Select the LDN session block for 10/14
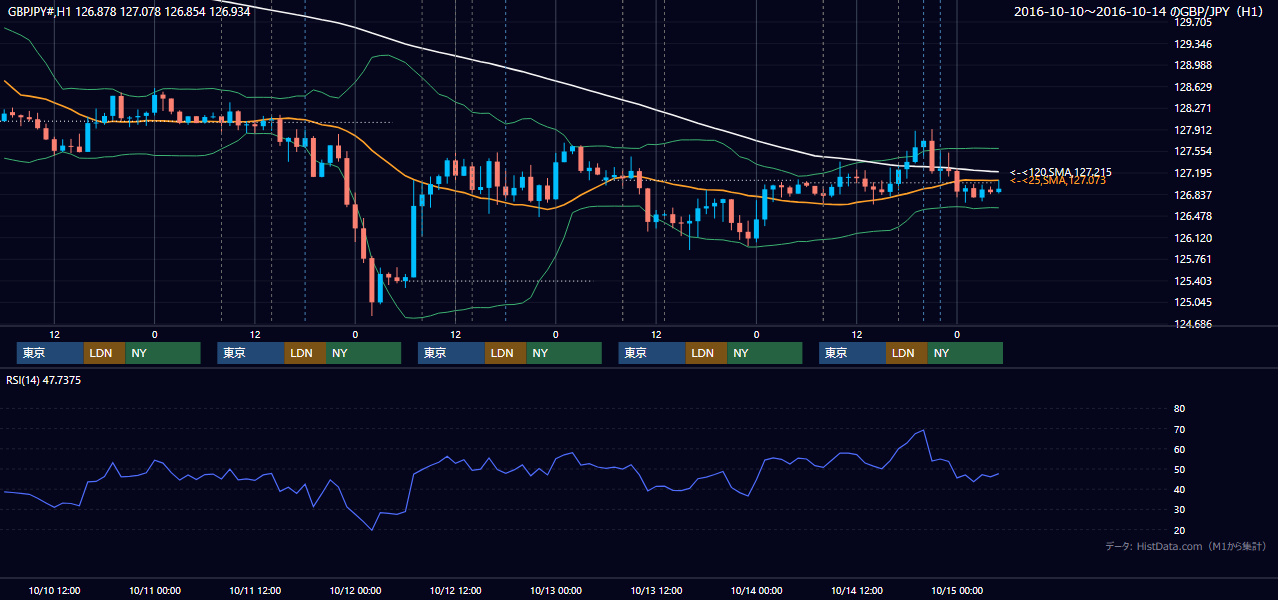Viewport: 1278px width, 600px height. [907, 353]
